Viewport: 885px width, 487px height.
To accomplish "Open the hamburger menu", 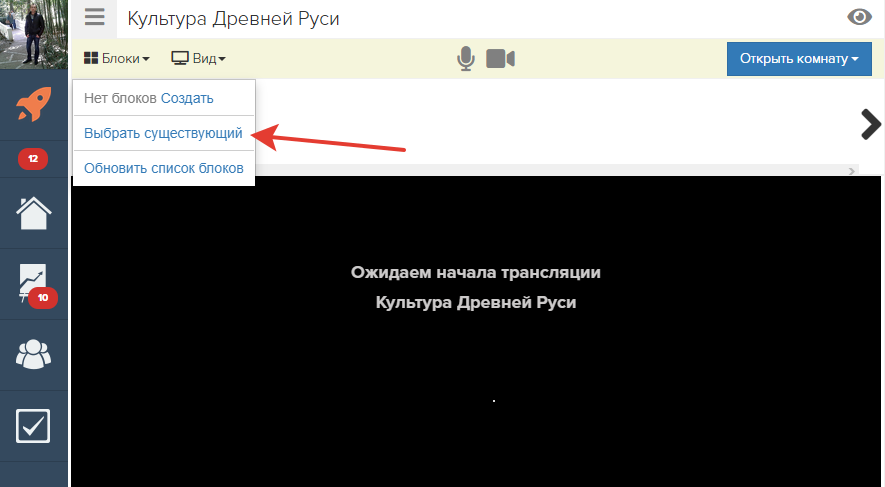I will click(94, 17).
